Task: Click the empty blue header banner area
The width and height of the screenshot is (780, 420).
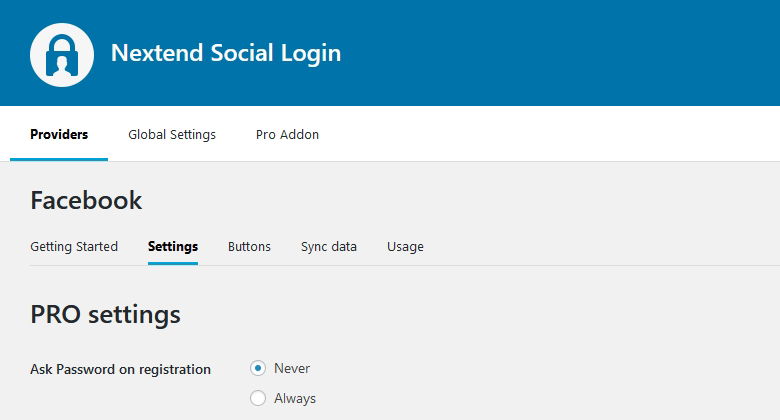Action: [560, 53]
